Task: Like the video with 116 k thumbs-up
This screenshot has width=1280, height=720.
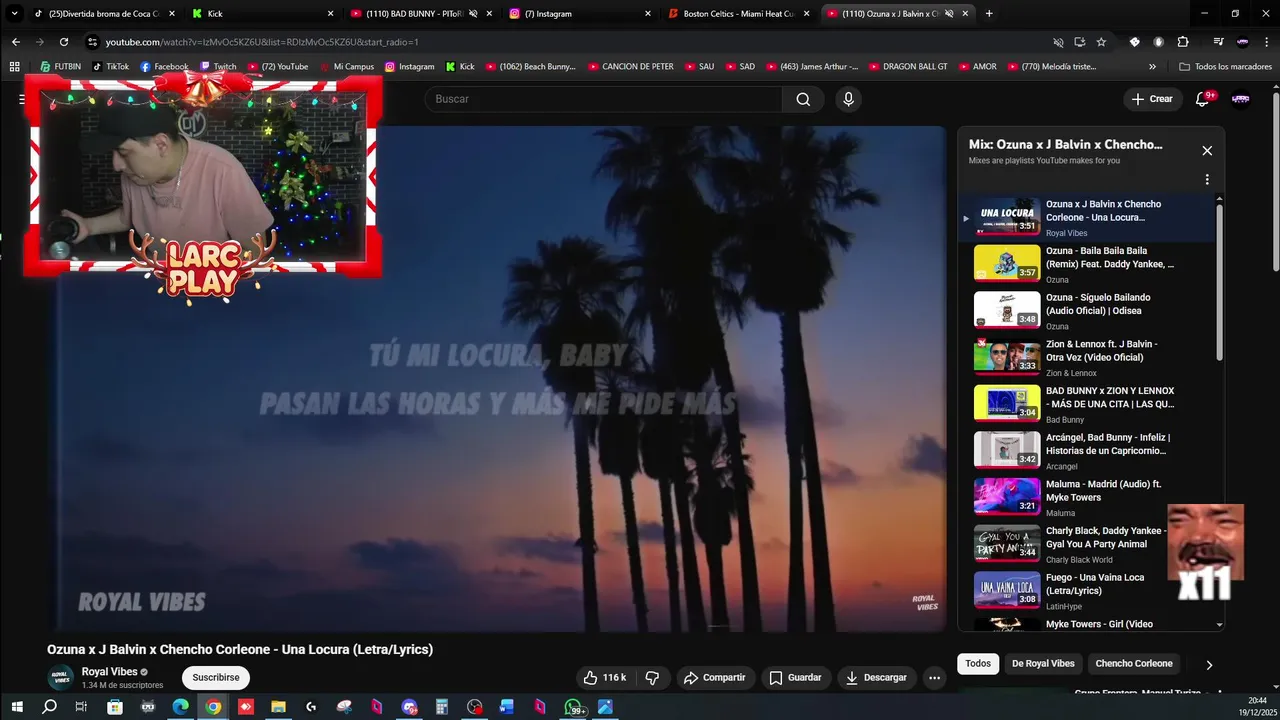Action: [x=604, y=677]
